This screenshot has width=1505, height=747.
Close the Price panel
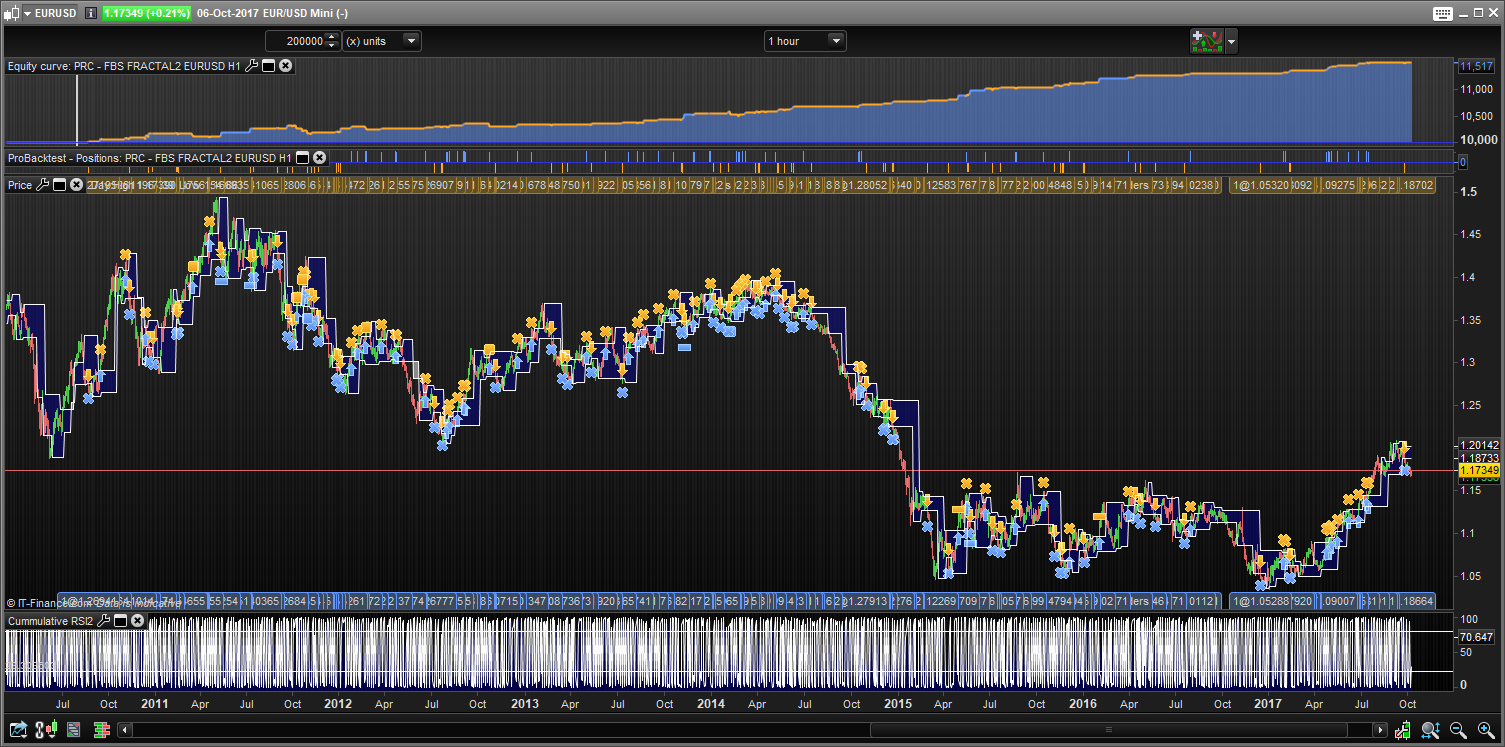76,185
